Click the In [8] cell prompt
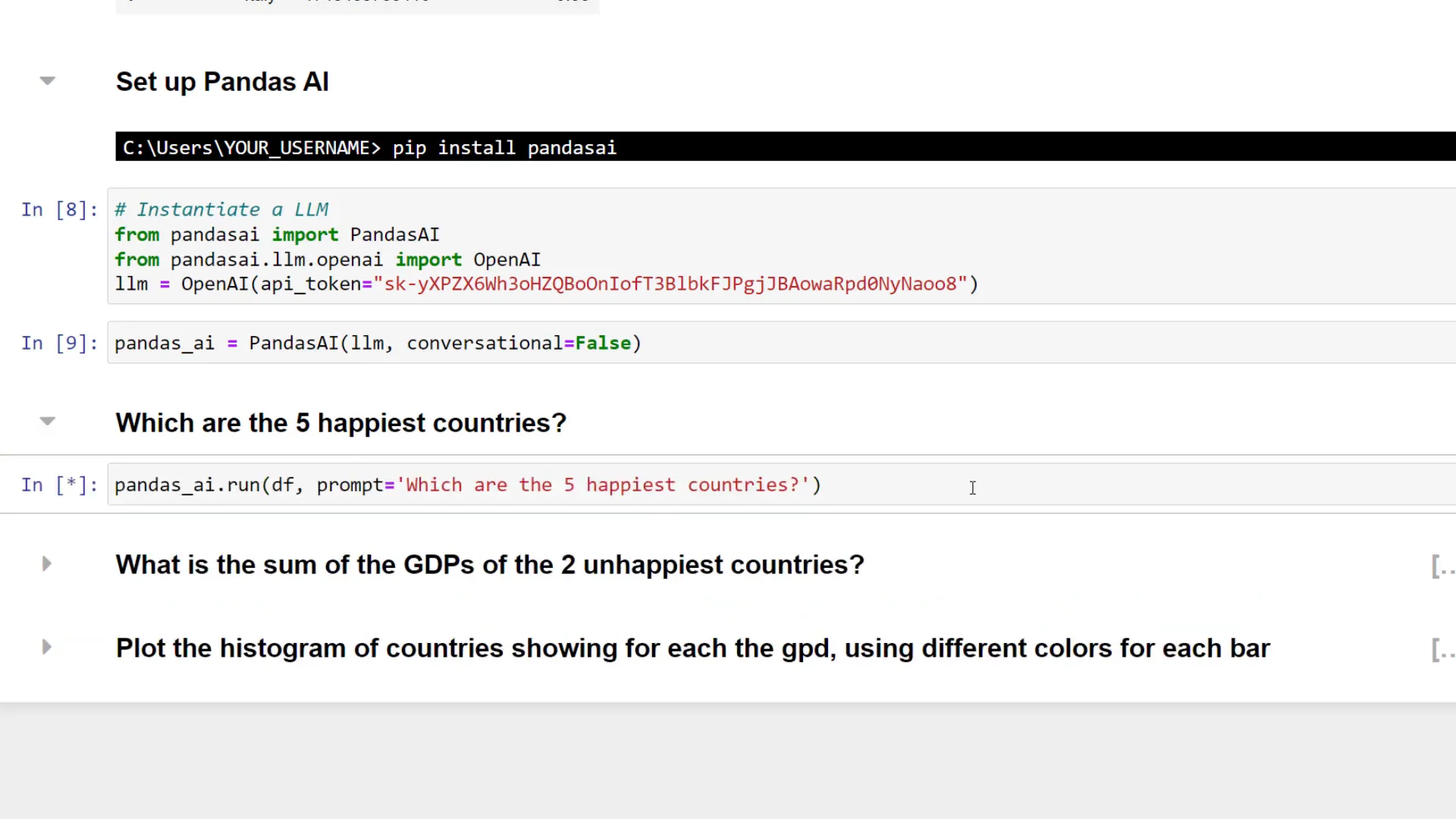The height and width of the screenshot is (819, 1456). pyautogui.click(x=59, y=210)
